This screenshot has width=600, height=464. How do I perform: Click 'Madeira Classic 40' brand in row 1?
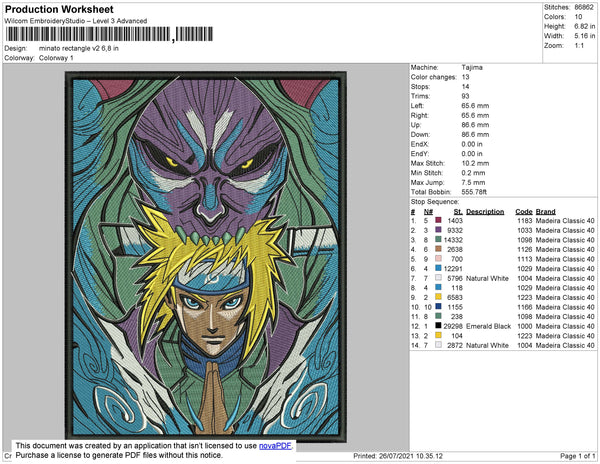(x=565, y=221)
